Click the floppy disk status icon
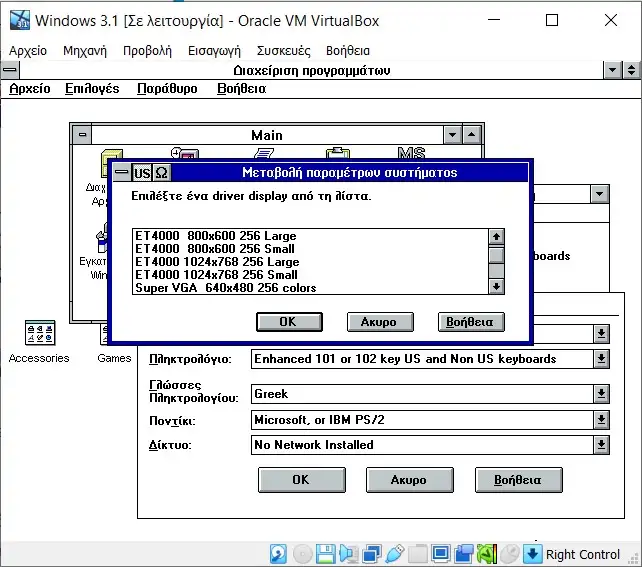 click(326, 554)
